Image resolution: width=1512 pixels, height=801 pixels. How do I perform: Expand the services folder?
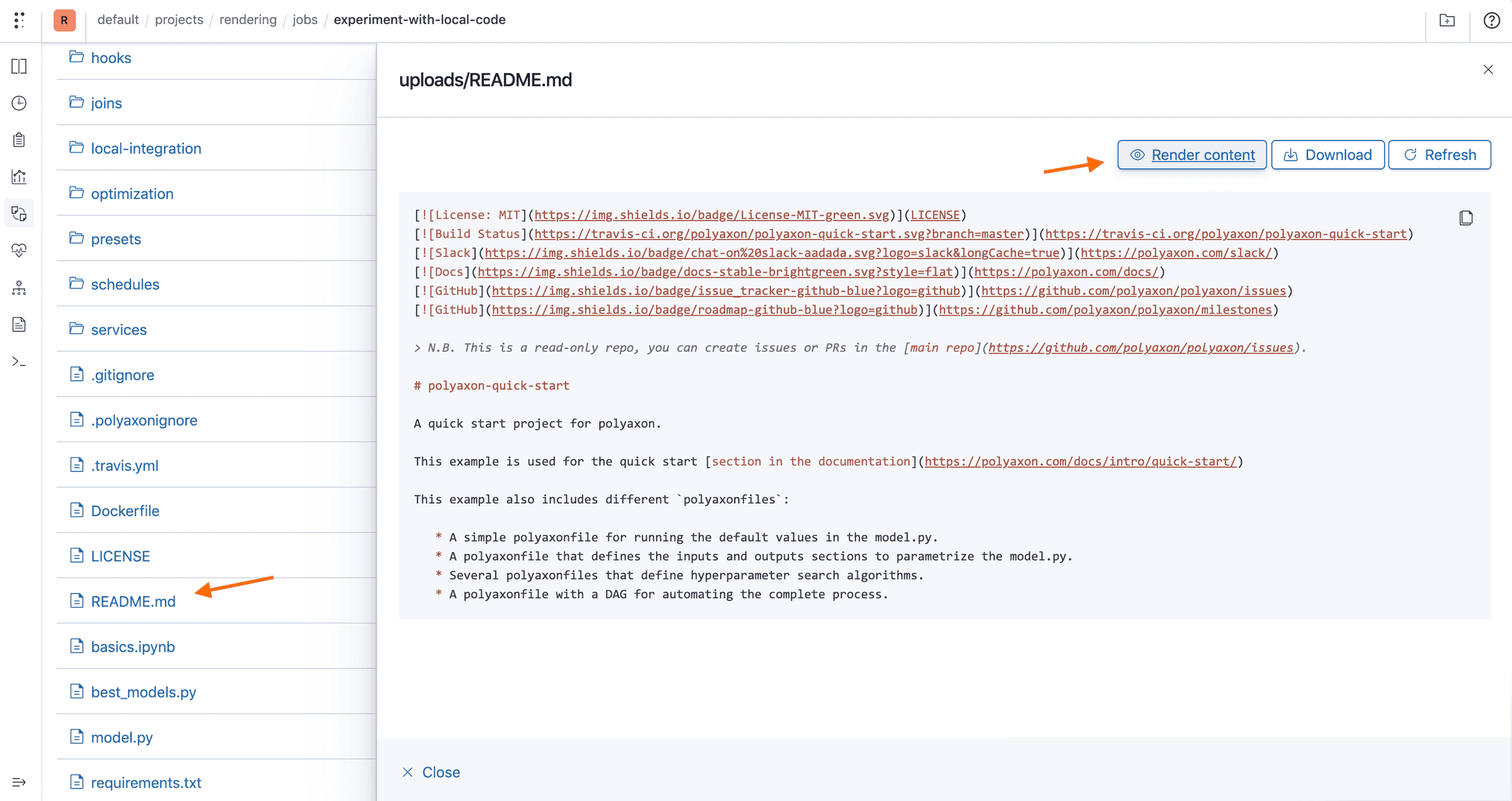(118, 329)
